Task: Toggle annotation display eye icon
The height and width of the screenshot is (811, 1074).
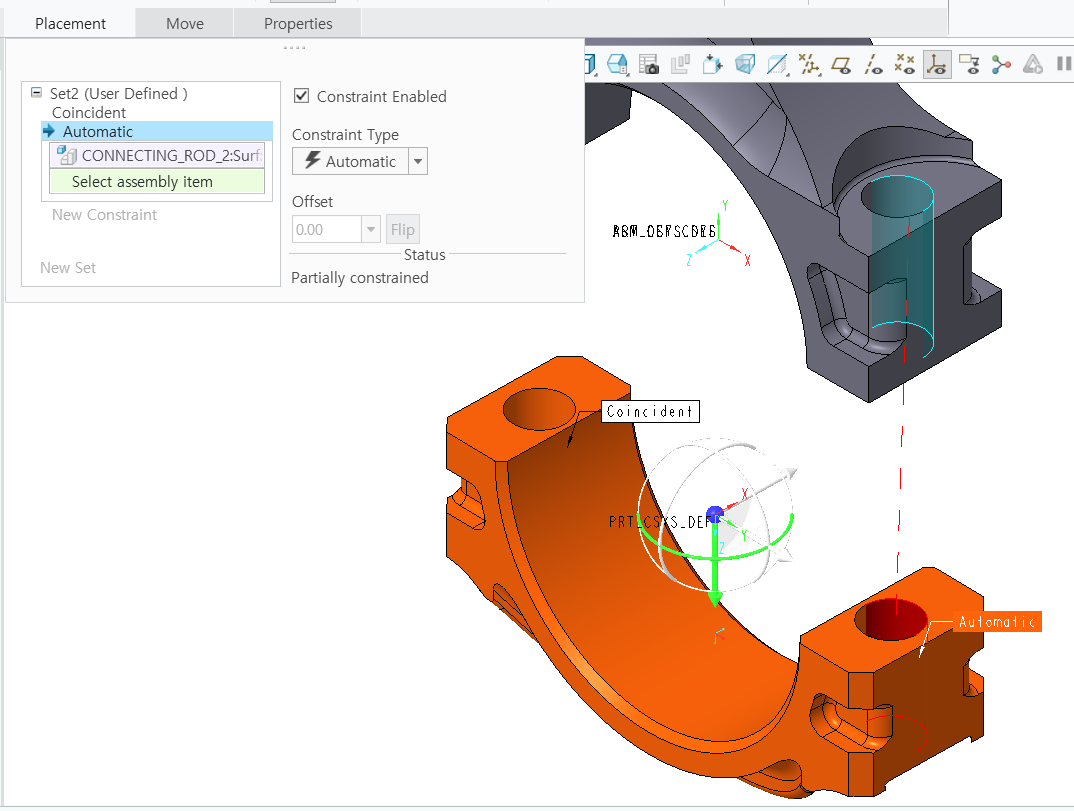Action: (969, 64)
